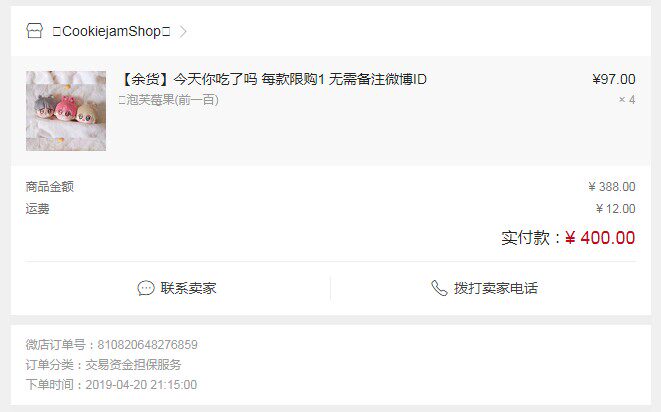Click the chat bubble icon

(x=146, y=288)
